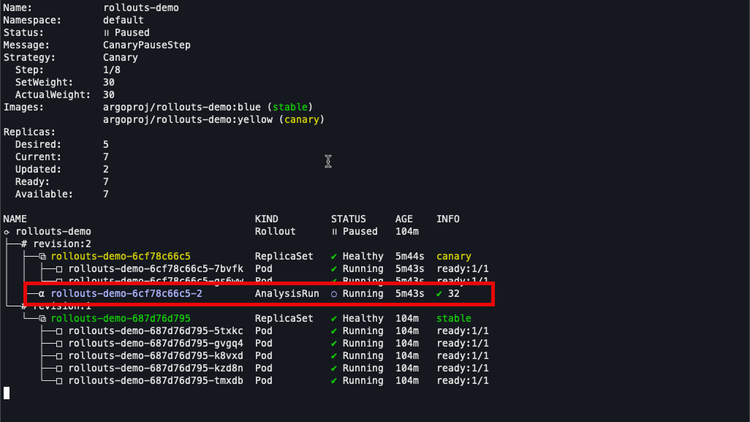Click the rollout icon before rollouts-demo tree root
Image resolution: width=750 pixels, height=422 pixels.
7,231
